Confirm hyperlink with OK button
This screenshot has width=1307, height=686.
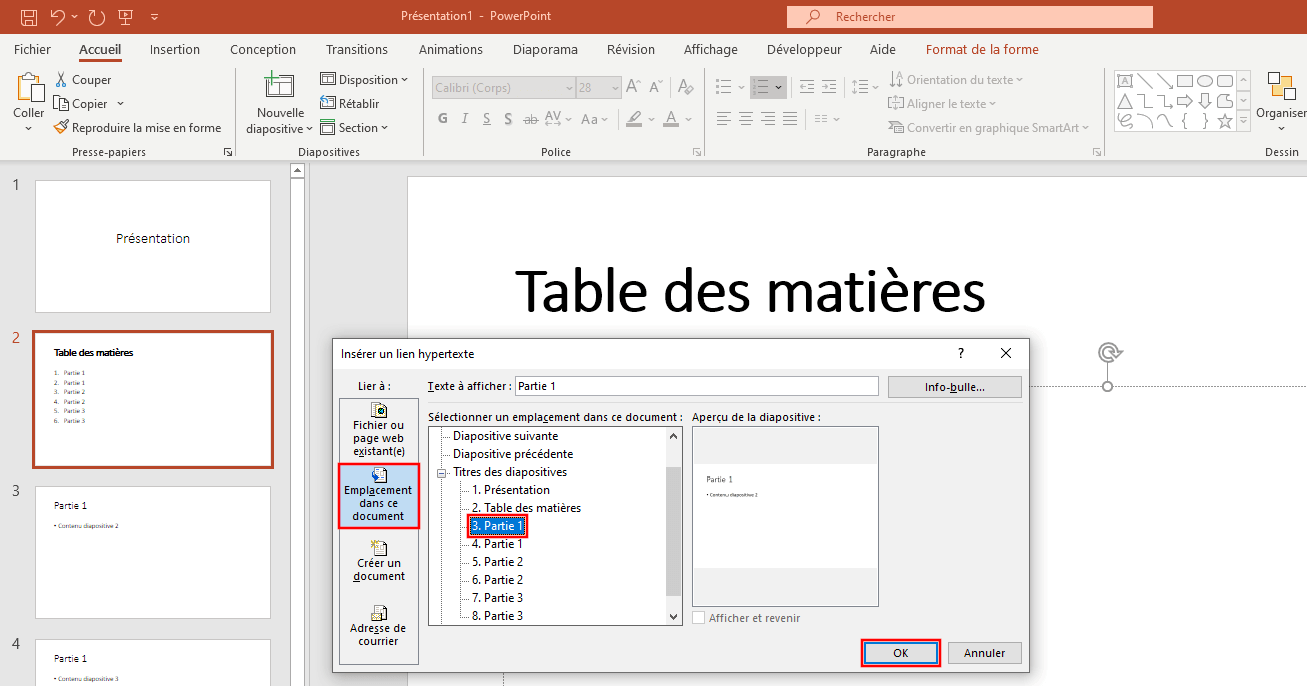pos(901,653)
